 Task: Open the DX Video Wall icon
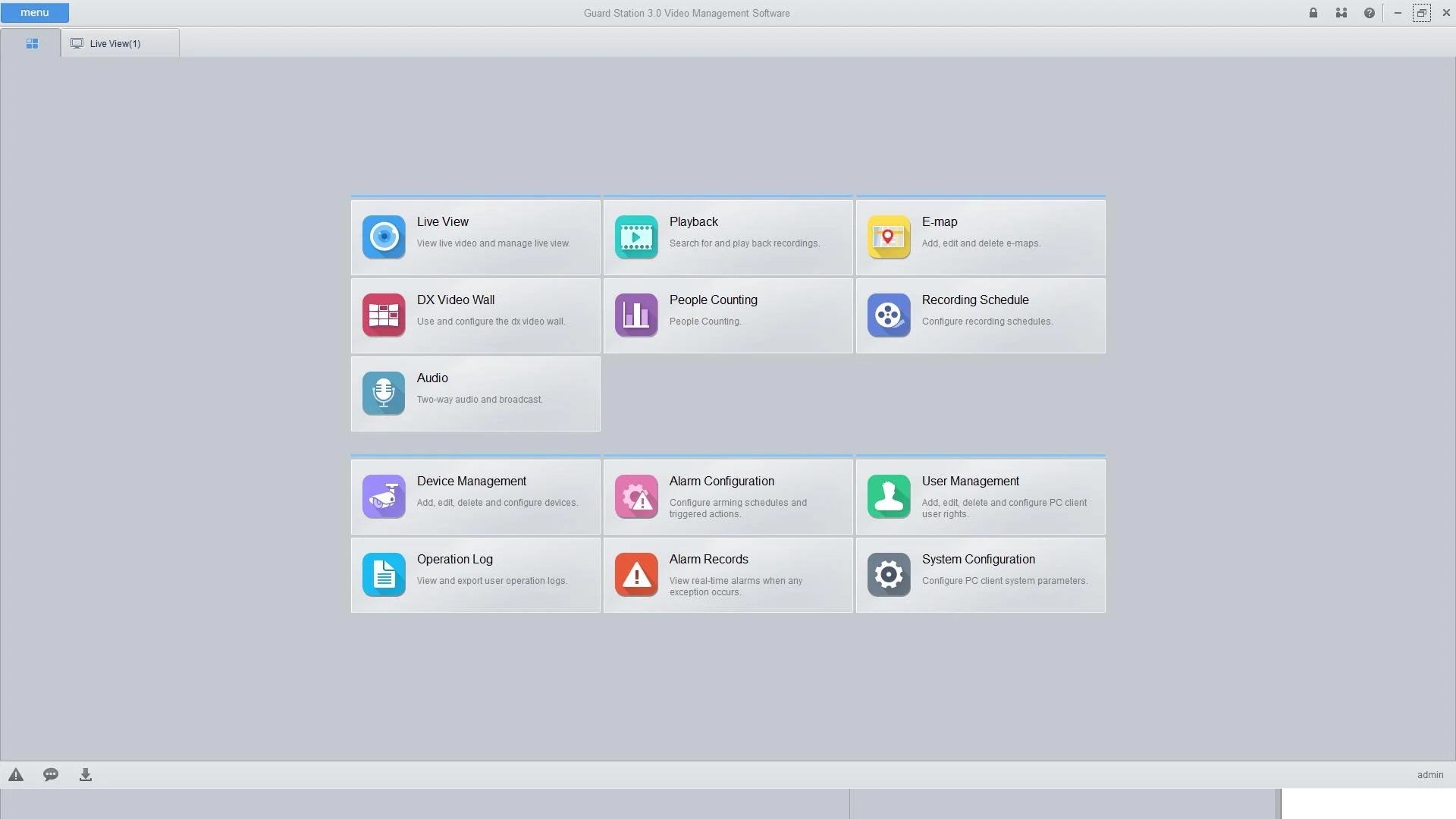[x=384, y=315]
